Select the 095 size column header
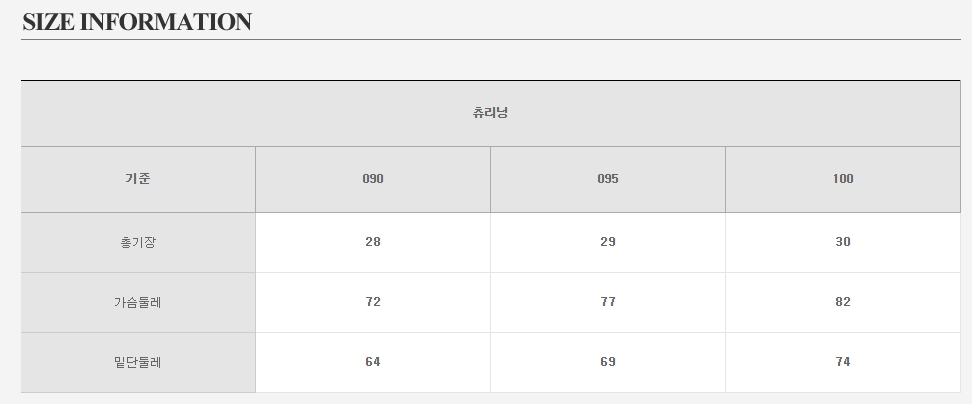972x404 pixels. tap(608, 179)
